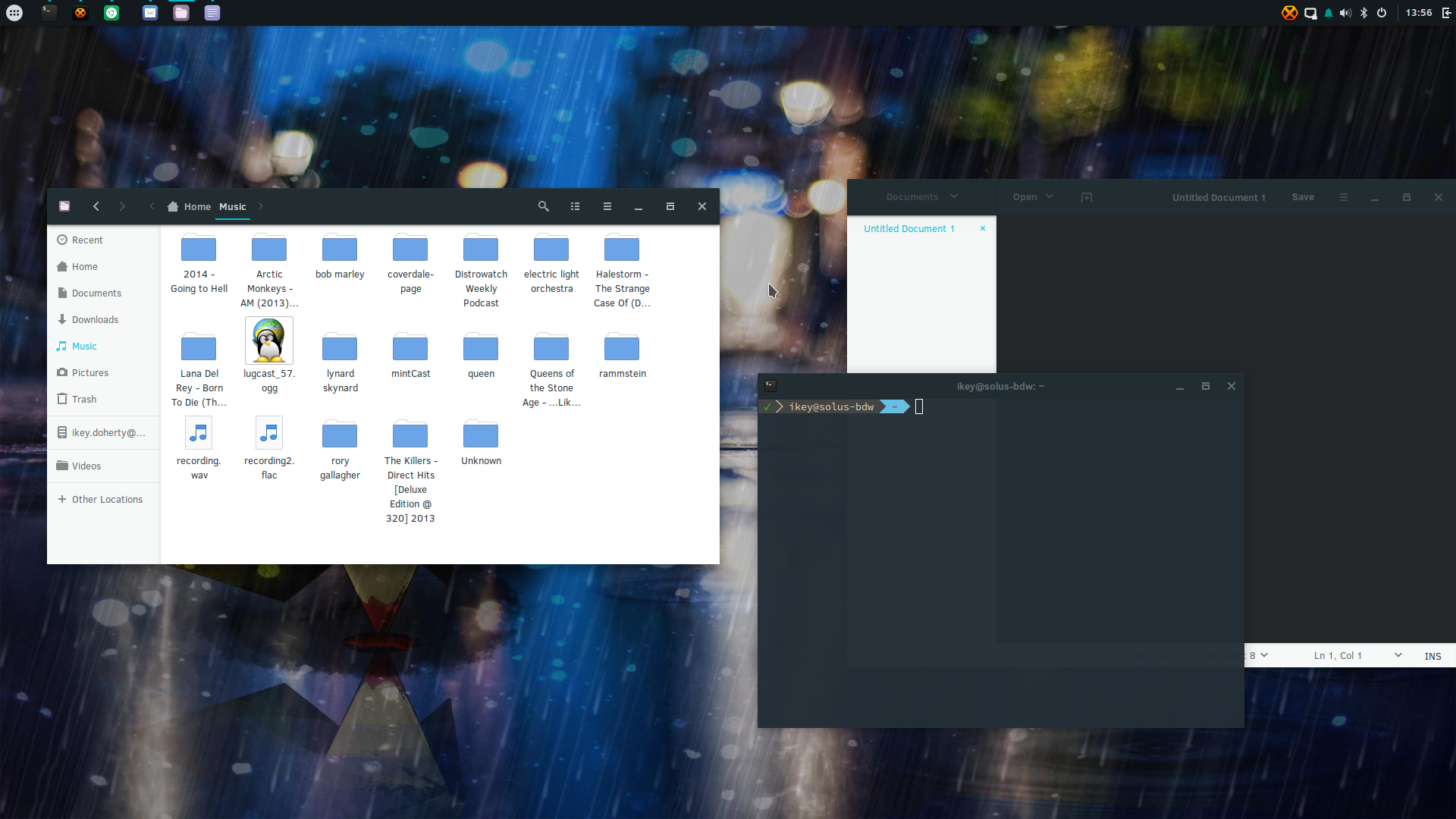Open the tab width dropdown in the editor
The height and width of the screenshot is (819, 1456).
click(x=1259, y=655)
